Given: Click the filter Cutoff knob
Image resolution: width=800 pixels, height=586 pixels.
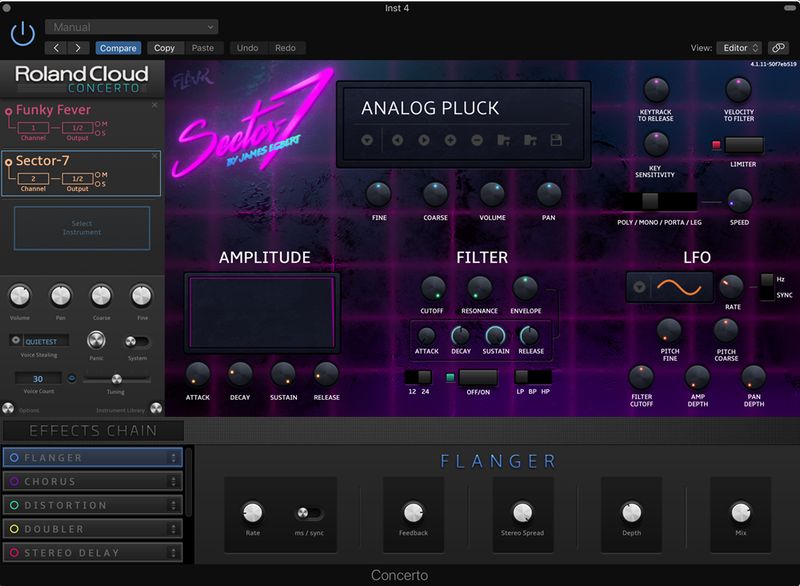Looking at the screenshot, I should click(433, 288).
